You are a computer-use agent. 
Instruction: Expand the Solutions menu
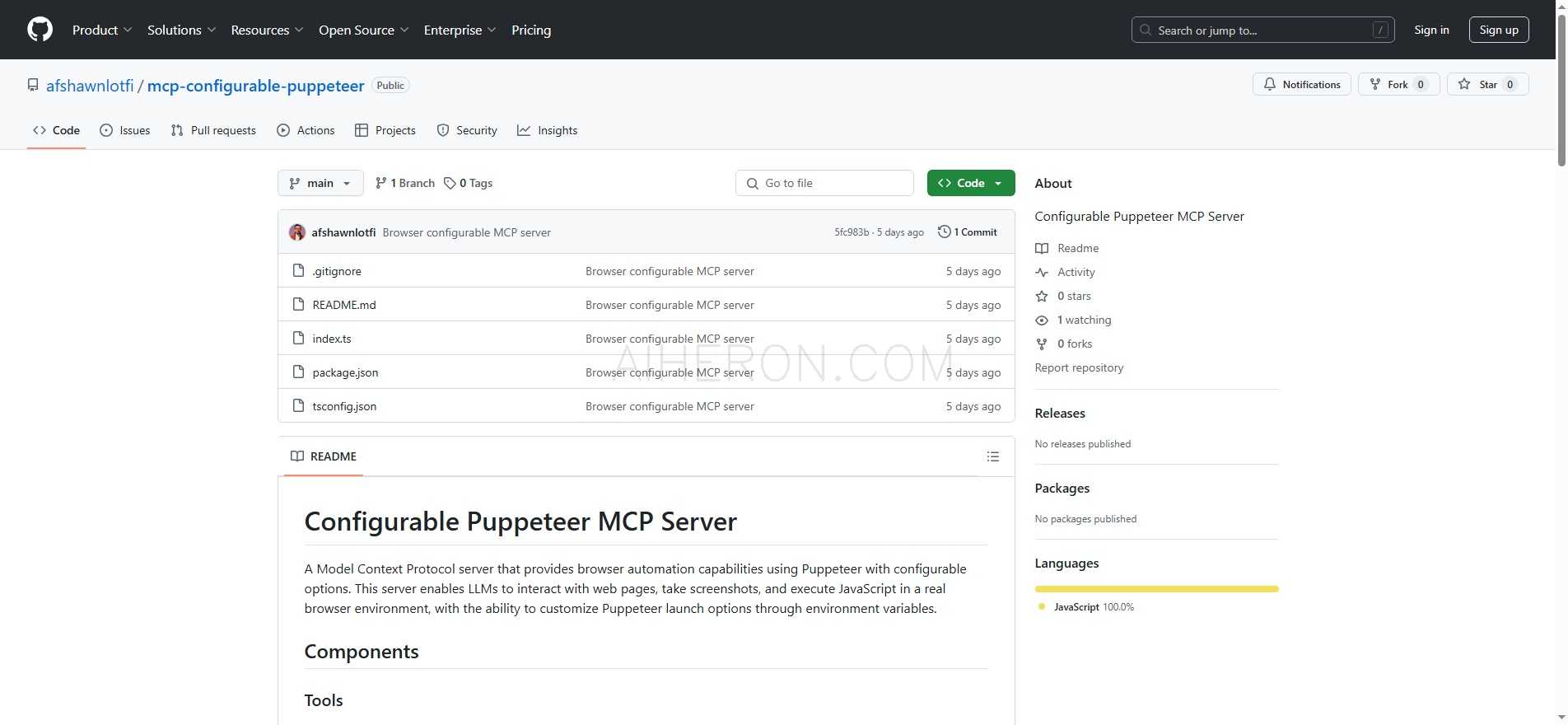(182, 30)
